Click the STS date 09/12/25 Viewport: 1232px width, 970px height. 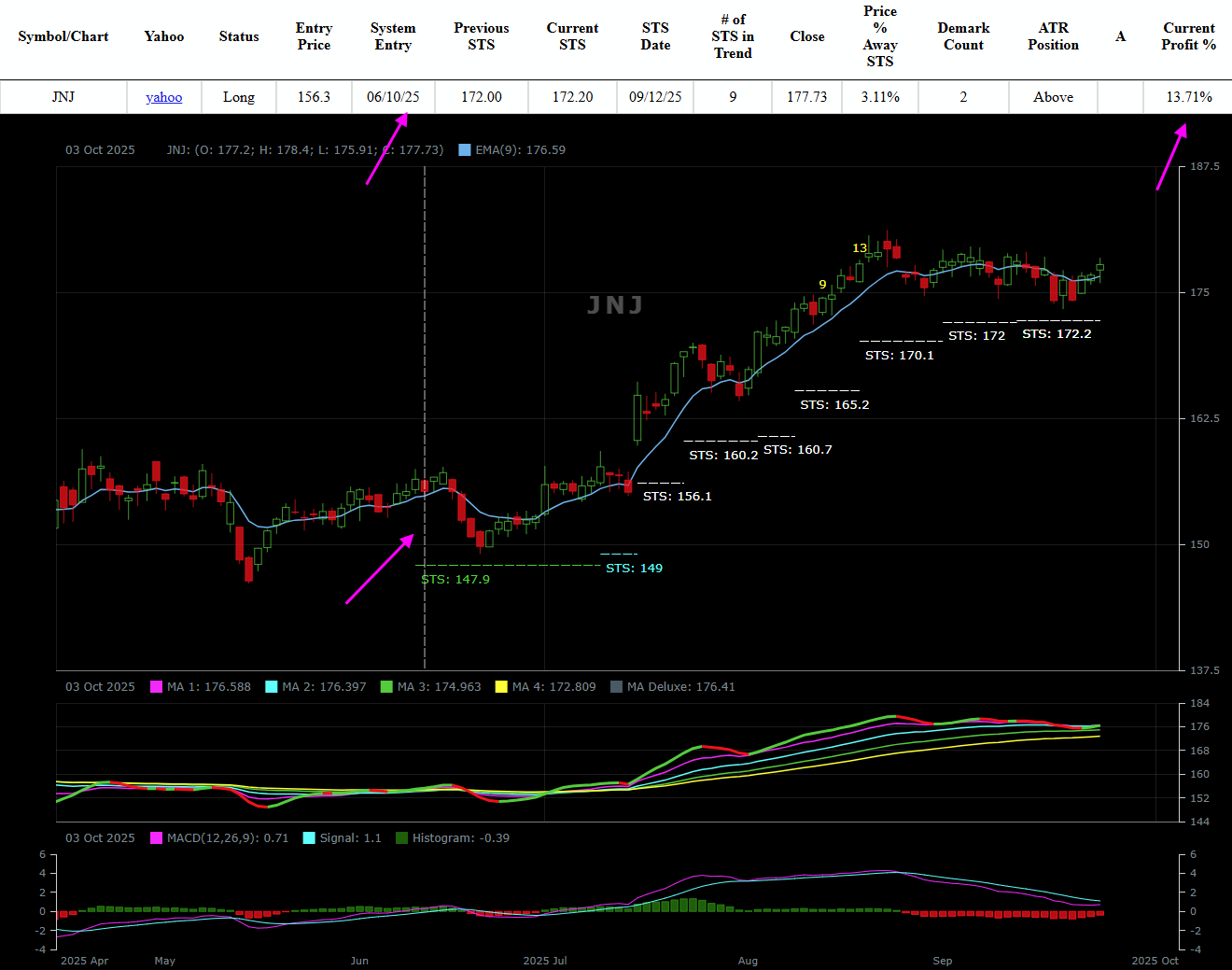coord(655,97)
